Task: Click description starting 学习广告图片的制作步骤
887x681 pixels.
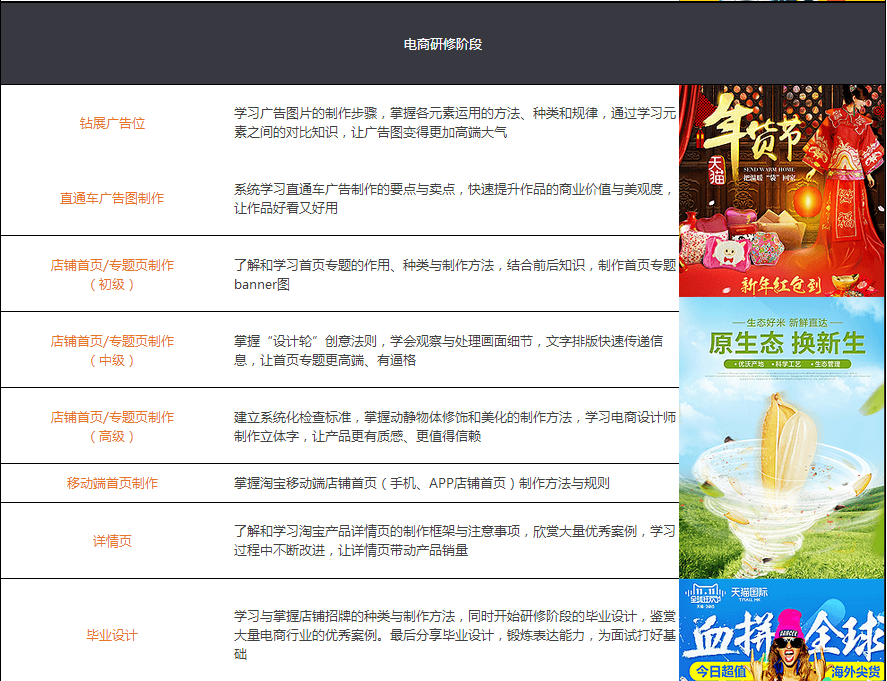Action: point(455,123)
